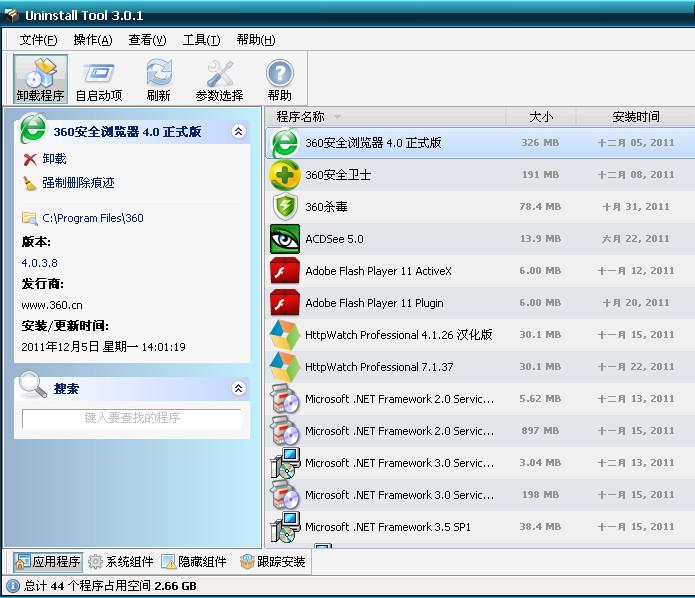Sort by 安装时间 install date column header

pos(635,117)
